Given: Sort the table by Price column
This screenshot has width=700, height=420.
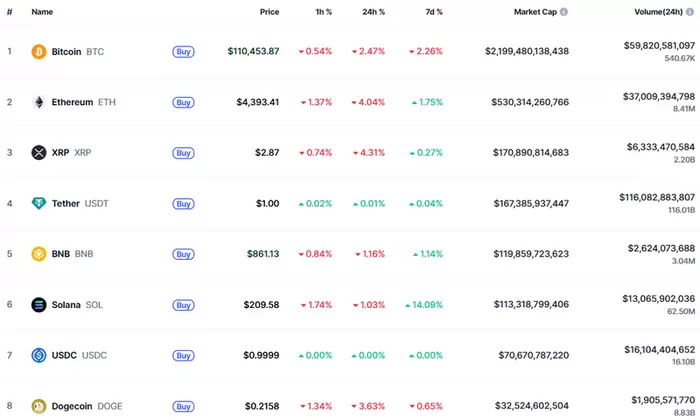Looking at the screenshot, I should [269, 12].
